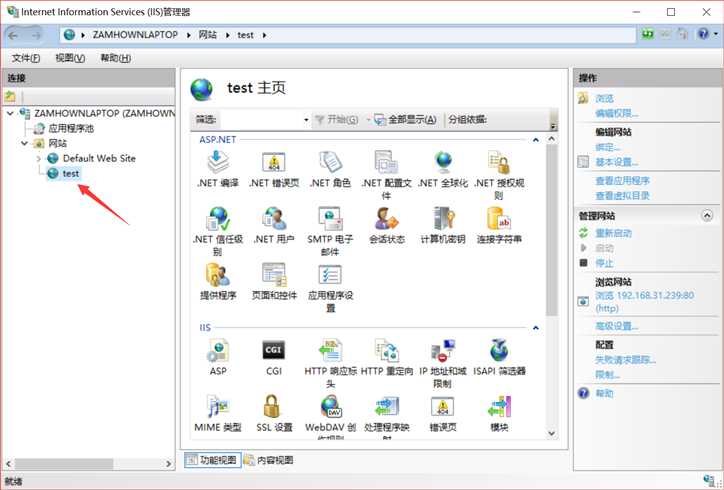The image size is (724, 490).
Task: Collapse the IIS group section
Action: point(536,328)
